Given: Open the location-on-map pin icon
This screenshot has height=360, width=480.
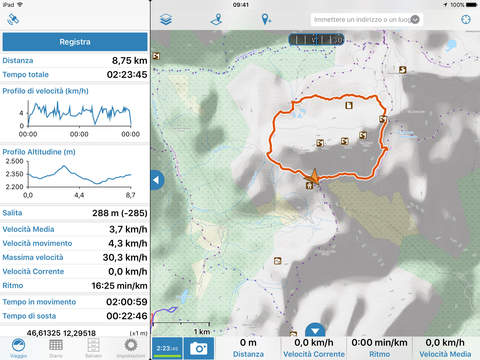Looking at the screenshot, I should coord(216,19).
